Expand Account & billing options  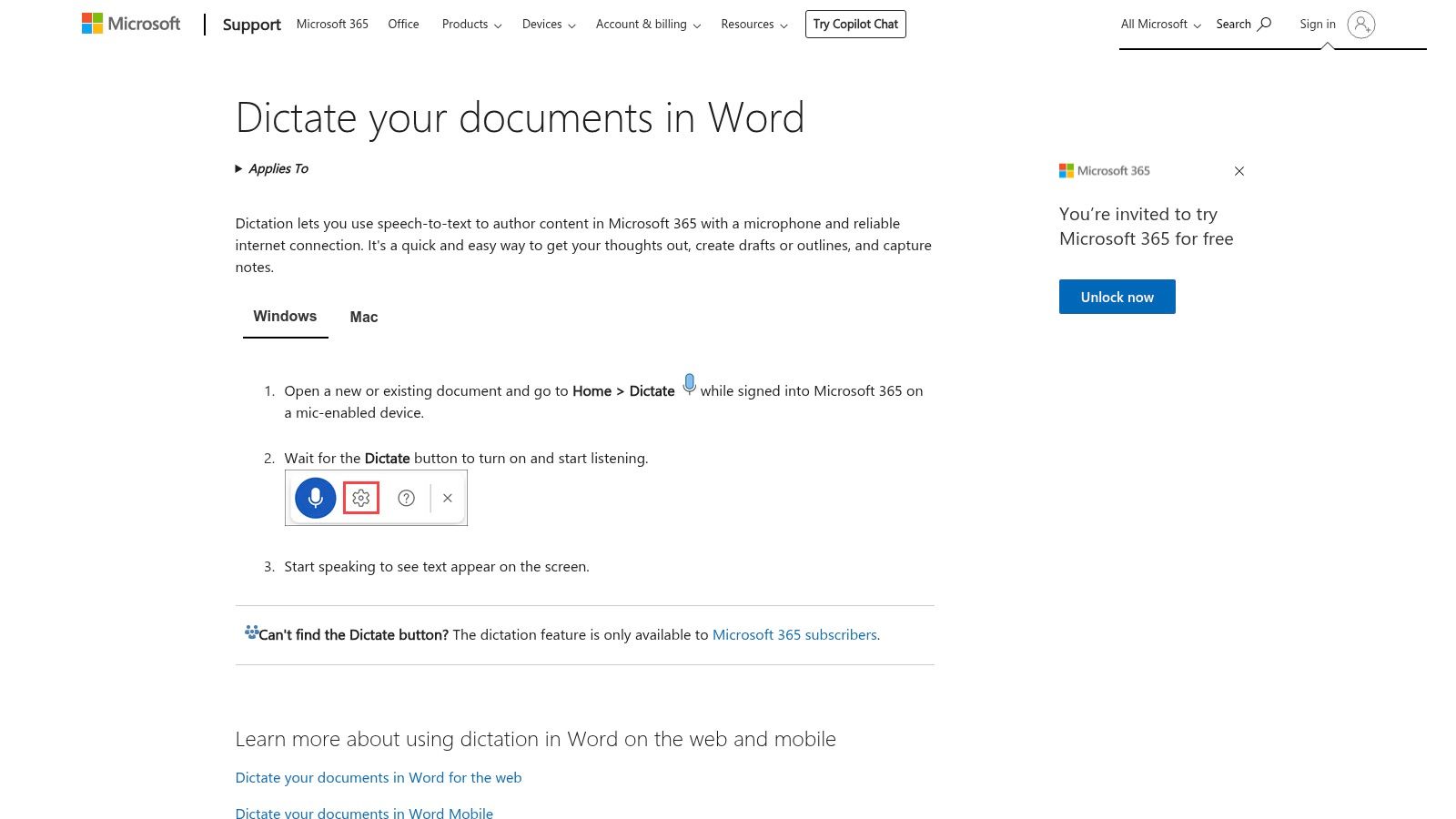[x=697, y=25]
